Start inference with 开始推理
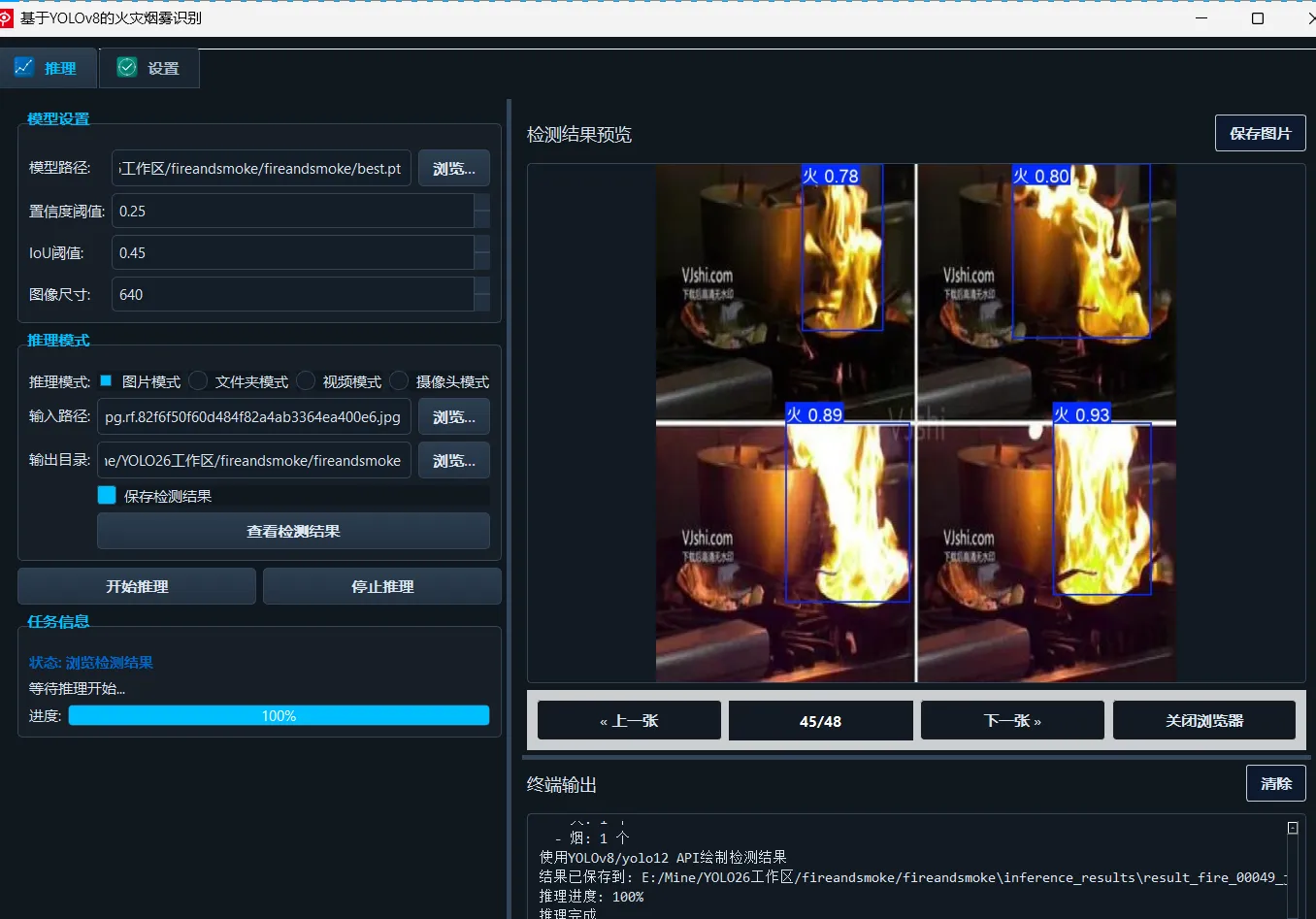The width and height of the screenshot is (1316, 919). pos(137,586)
